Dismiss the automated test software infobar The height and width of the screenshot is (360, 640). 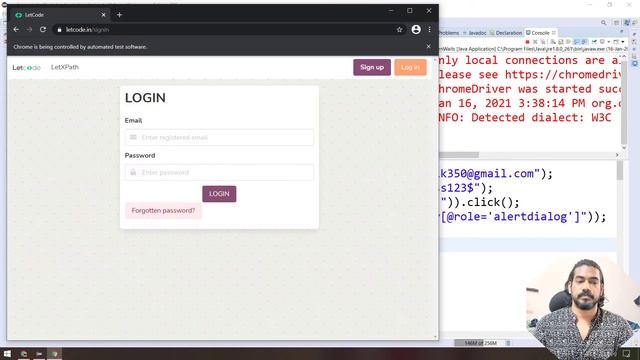pos(428,47)
